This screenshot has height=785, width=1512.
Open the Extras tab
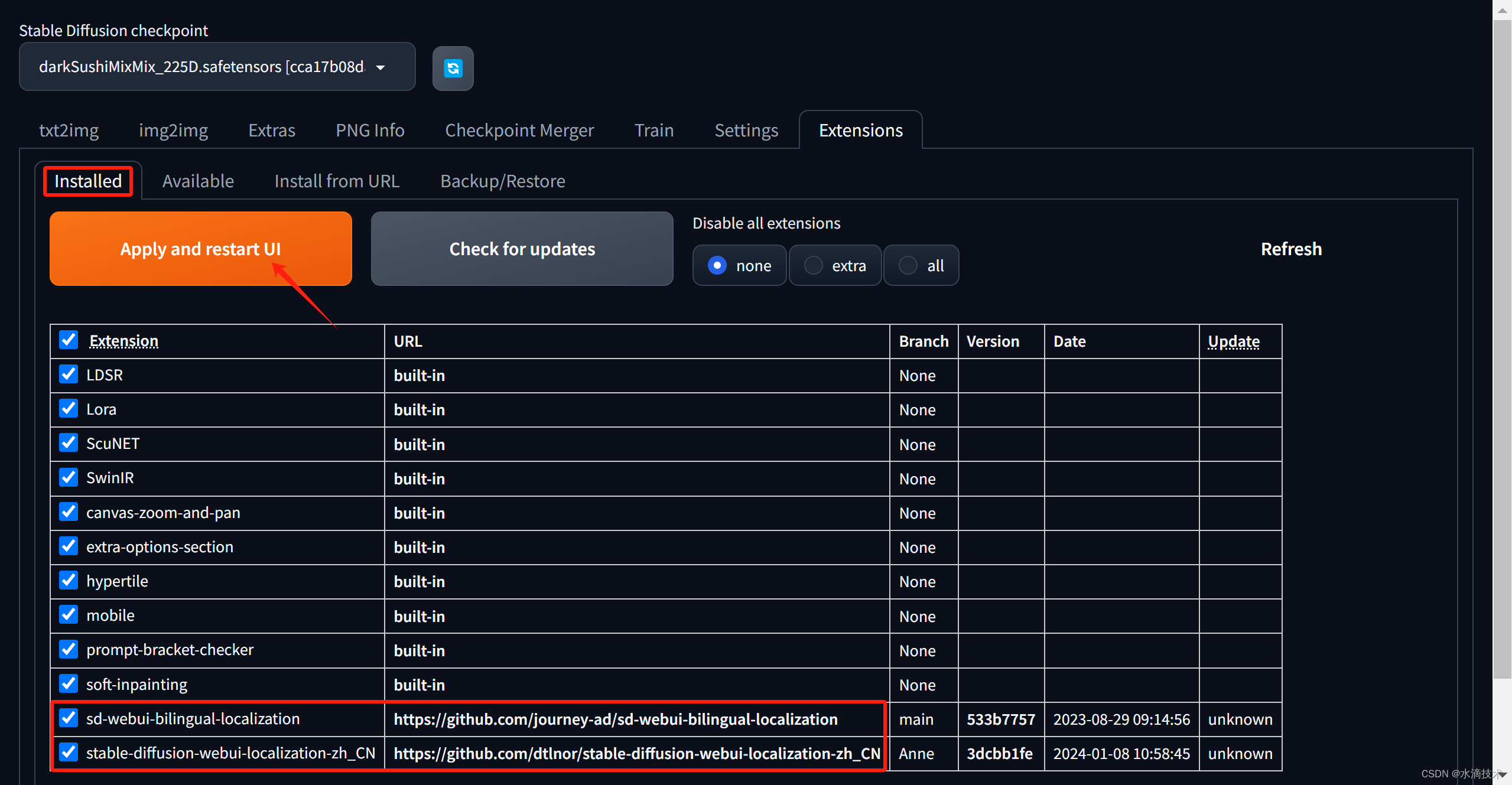272,130
